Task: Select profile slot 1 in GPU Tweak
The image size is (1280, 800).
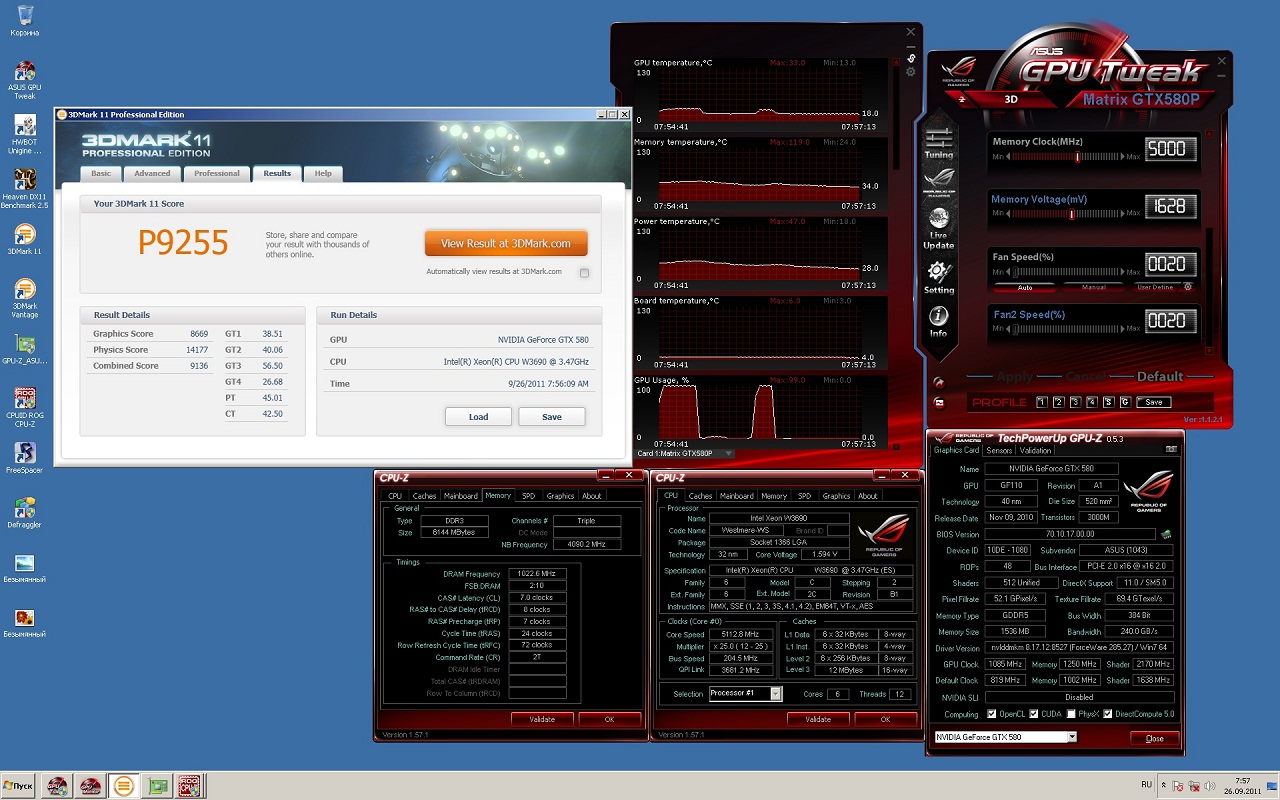Action: (x=1042, y=402)
